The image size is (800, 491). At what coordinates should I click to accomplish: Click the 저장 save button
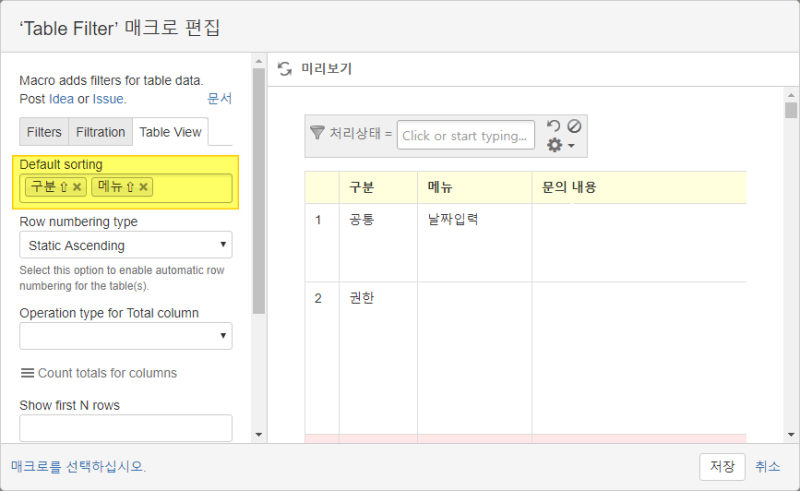tap(722, 467)
